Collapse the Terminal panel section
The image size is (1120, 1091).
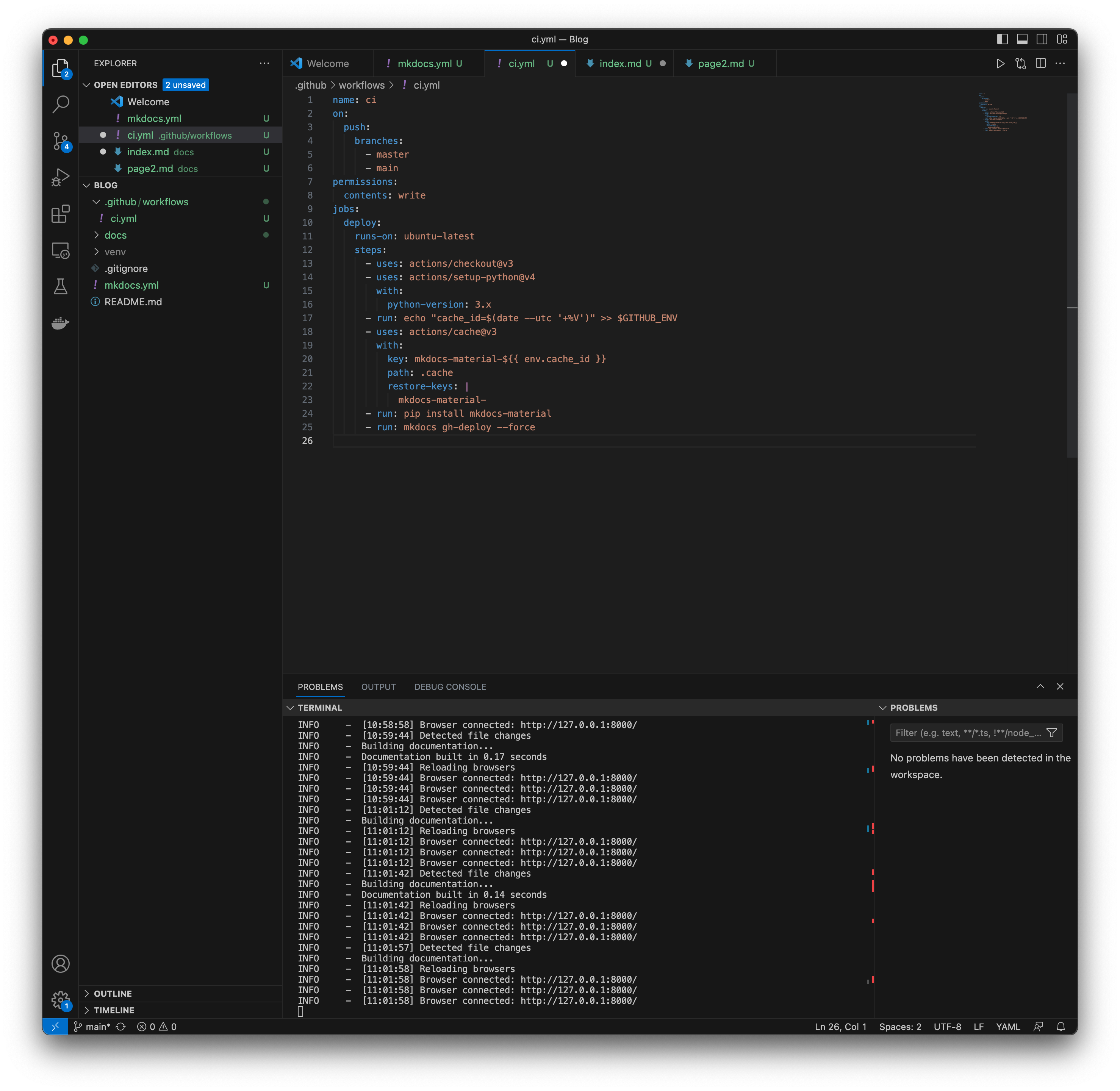pyautogui.click(x=291, y=708)
